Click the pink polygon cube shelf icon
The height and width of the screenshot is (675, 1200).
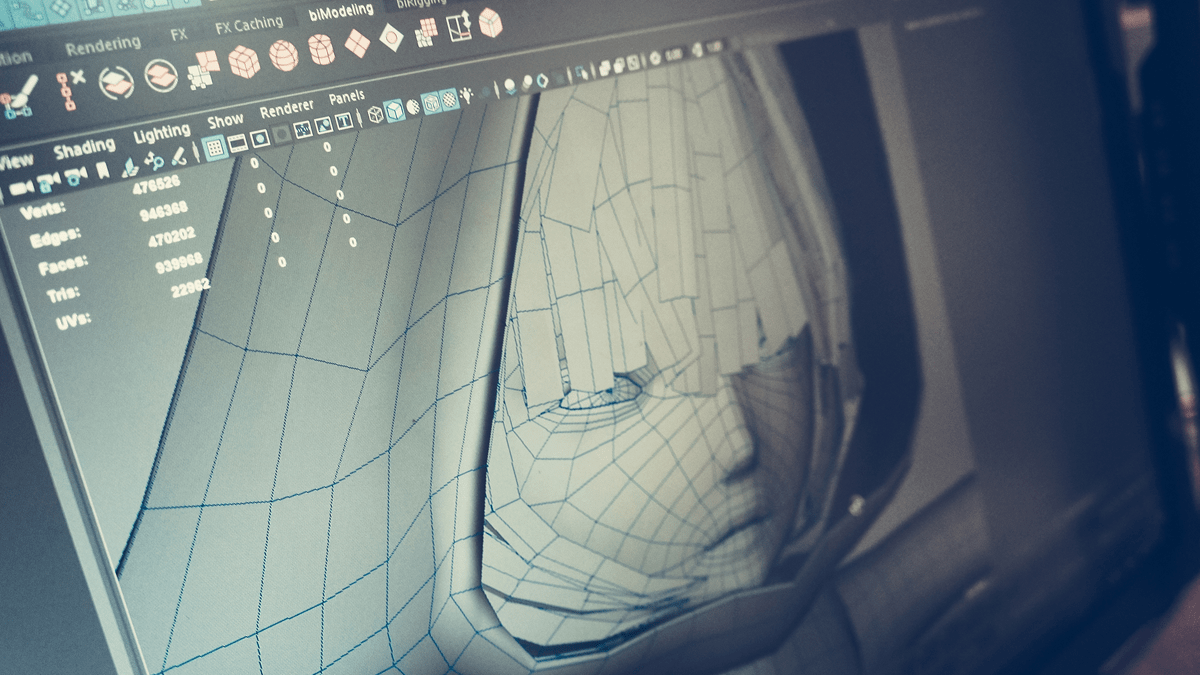click(243, 62)
